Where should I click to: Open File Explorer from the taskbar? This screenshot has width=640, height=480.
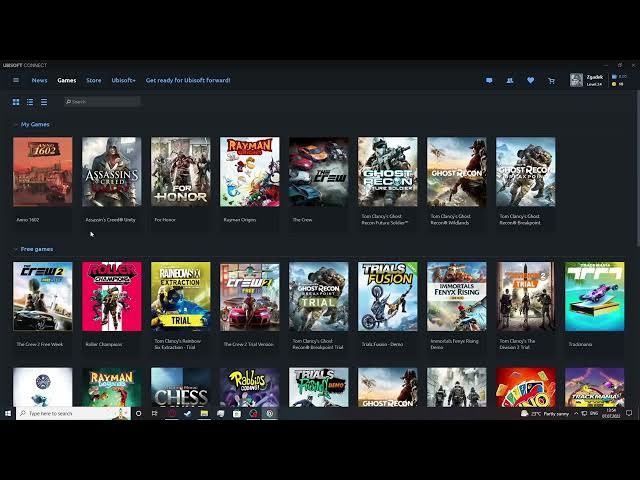click(x=204, y=413)
